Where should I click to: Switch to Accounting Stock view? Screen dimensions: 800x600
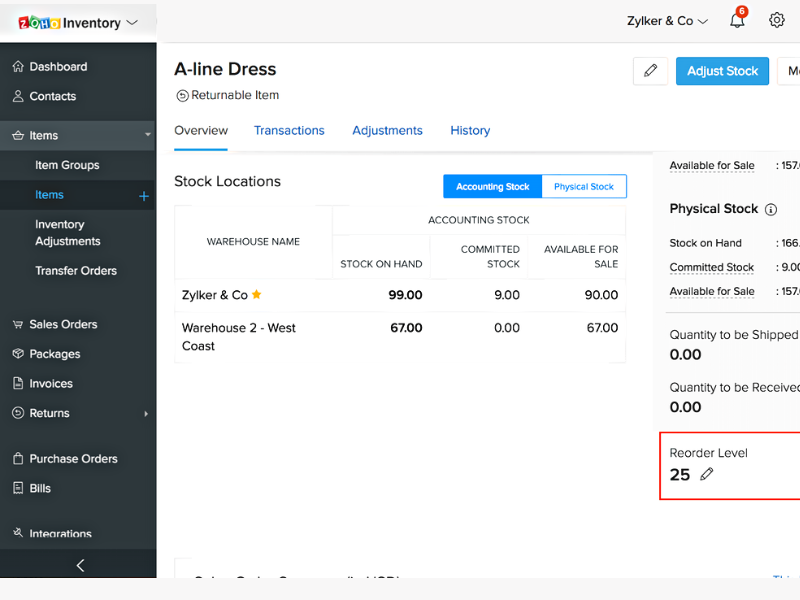click(492, 187)
